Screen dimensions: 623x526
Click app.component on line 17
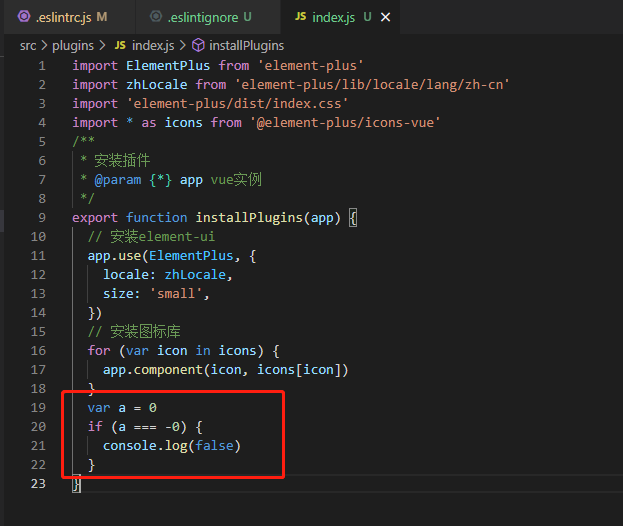tap(153, 370)
